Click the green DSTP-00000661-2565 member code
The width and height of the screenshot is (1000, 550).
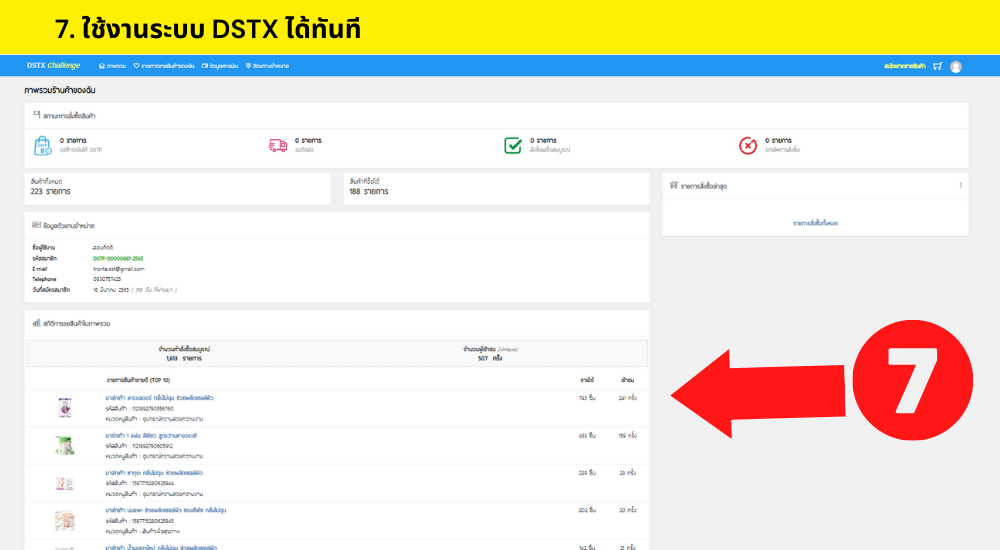(x=118, y=258)
